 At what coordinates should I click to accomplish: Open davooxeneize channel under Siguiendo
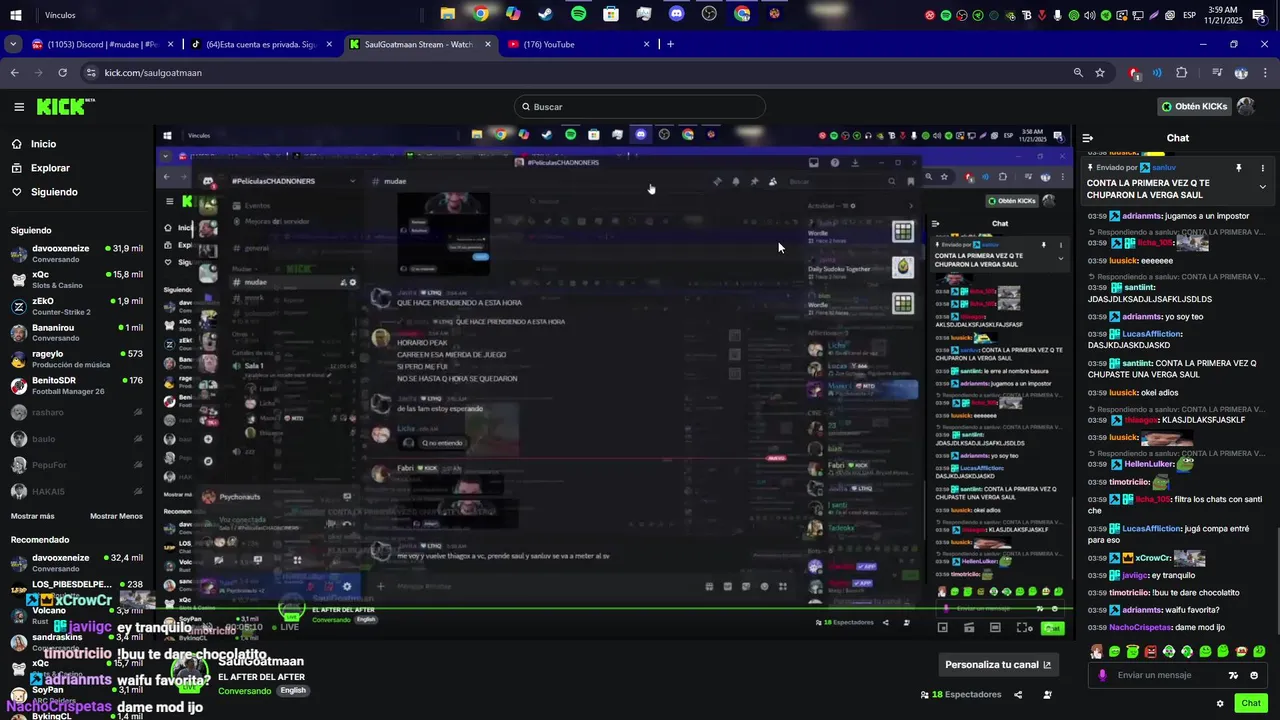pyautogui.click(x=77, y=253)
